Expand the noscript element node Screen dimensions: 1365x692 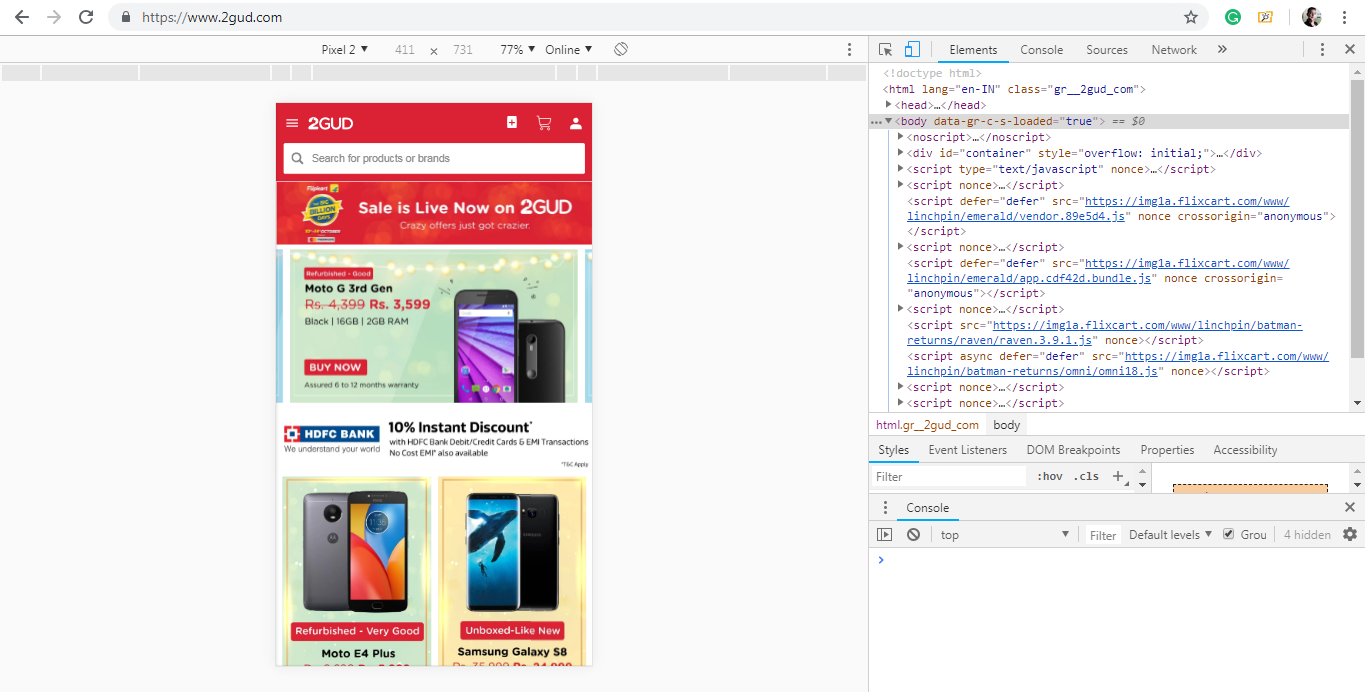click(x=901, y=137)
